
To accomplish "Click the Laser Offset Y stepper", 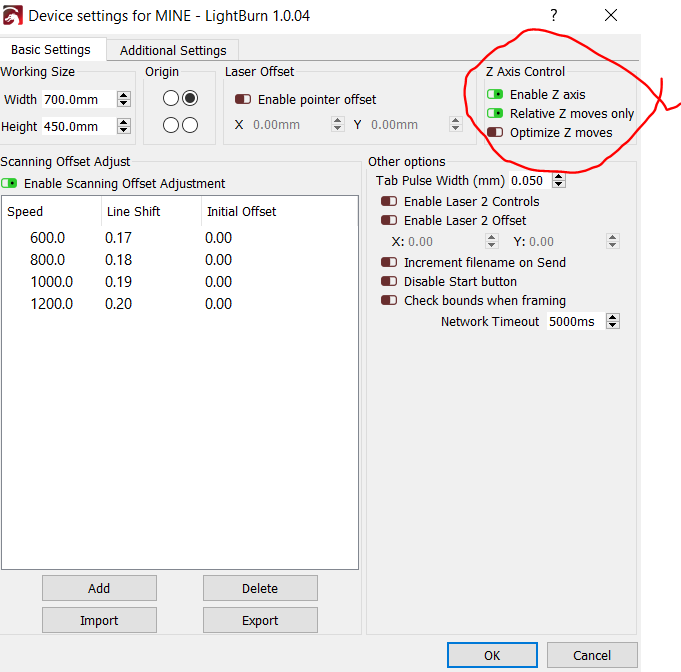I will [455, 124].
